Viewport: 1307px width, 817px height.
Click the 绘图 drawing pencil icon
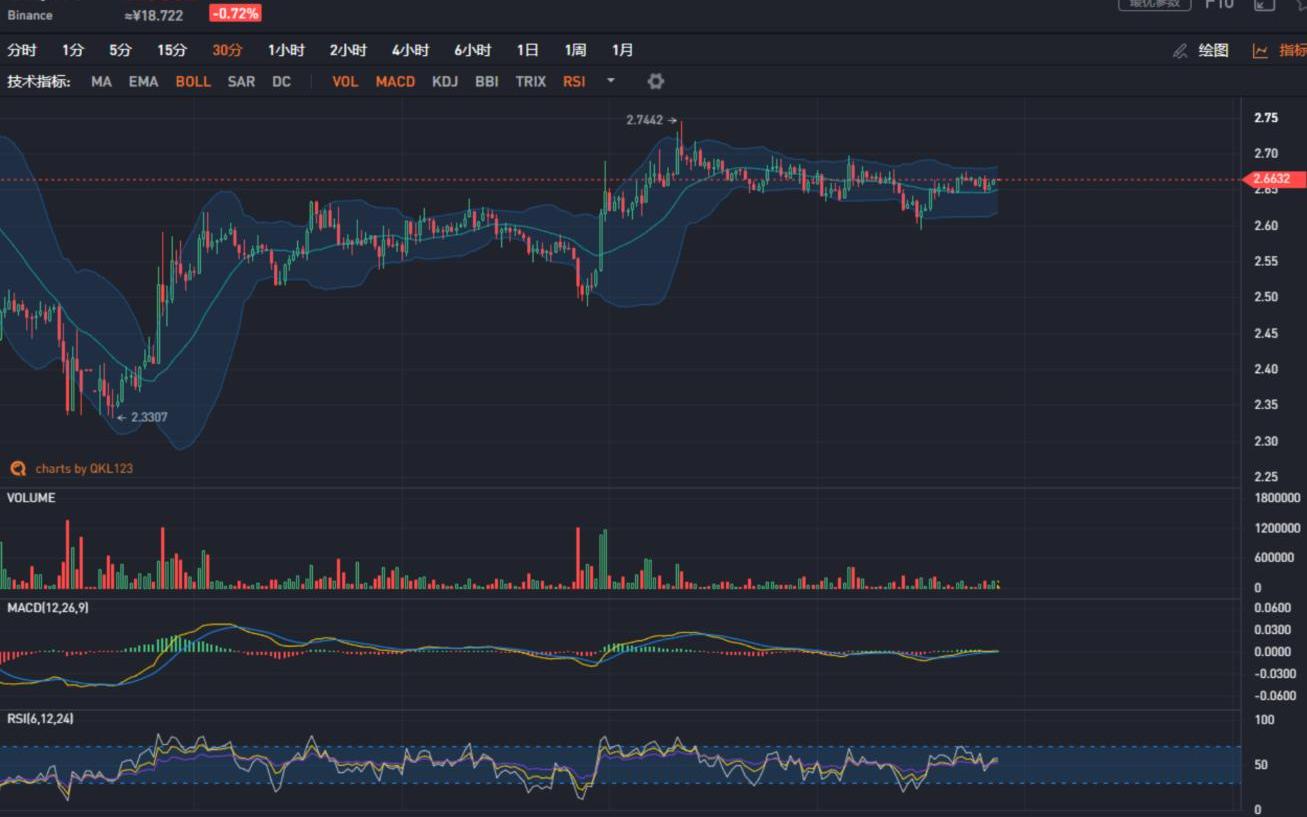1180,51
